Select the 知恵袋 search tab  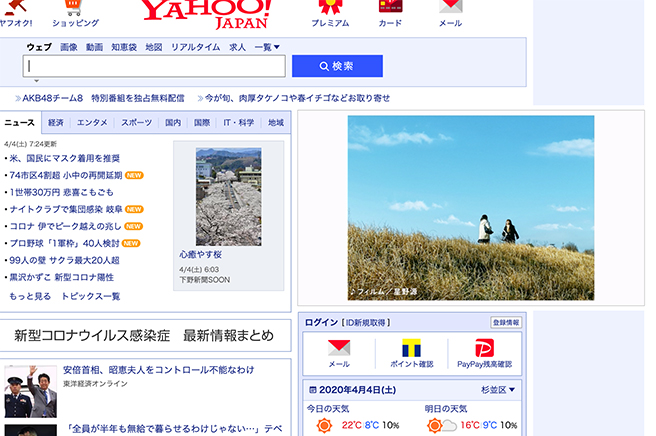pos(124,47)
